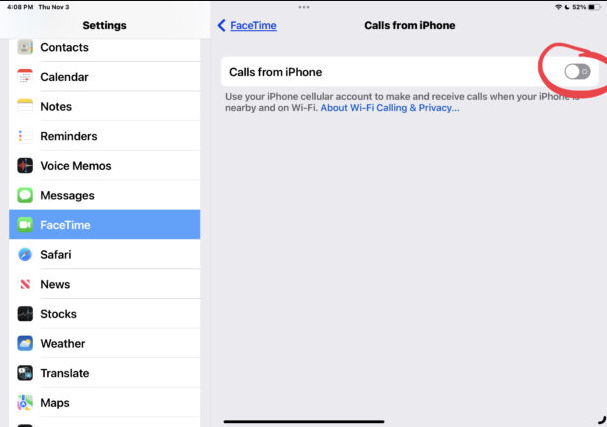Select the Safari compass icon
Screen dimensions: 607x427
coord(25,254)
